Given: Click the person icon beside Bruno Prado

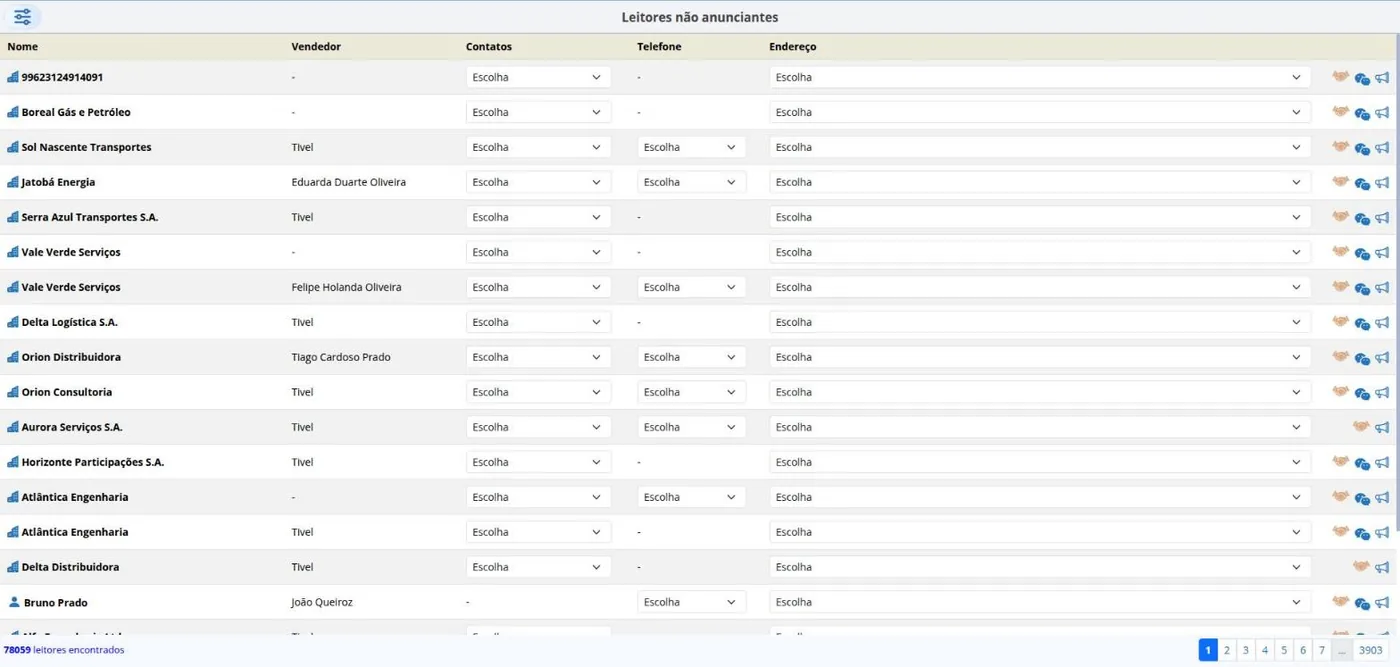Looking at the screenshot, I should tap(14, 602).
